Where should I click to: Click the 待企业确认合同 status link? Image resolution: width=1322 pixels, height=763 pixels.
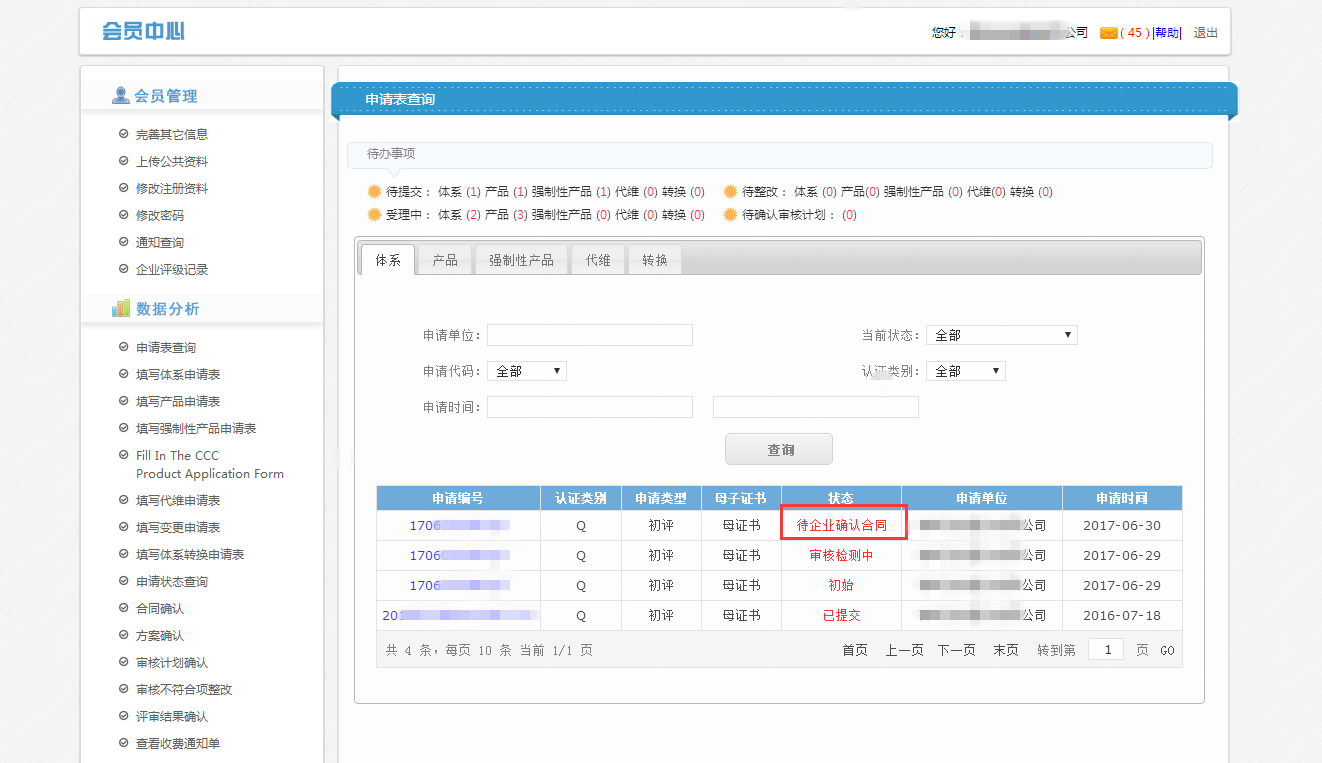click(841, 525)
